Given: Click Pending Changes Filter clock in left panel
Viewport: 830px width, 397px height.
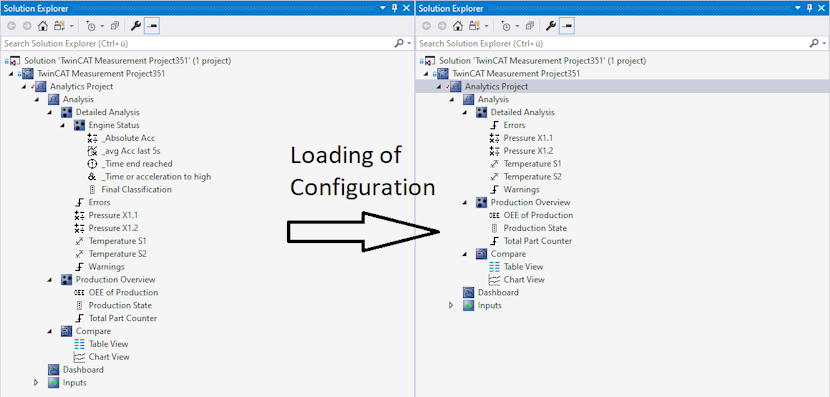Looking at the screenshot, I should [91, 25].
